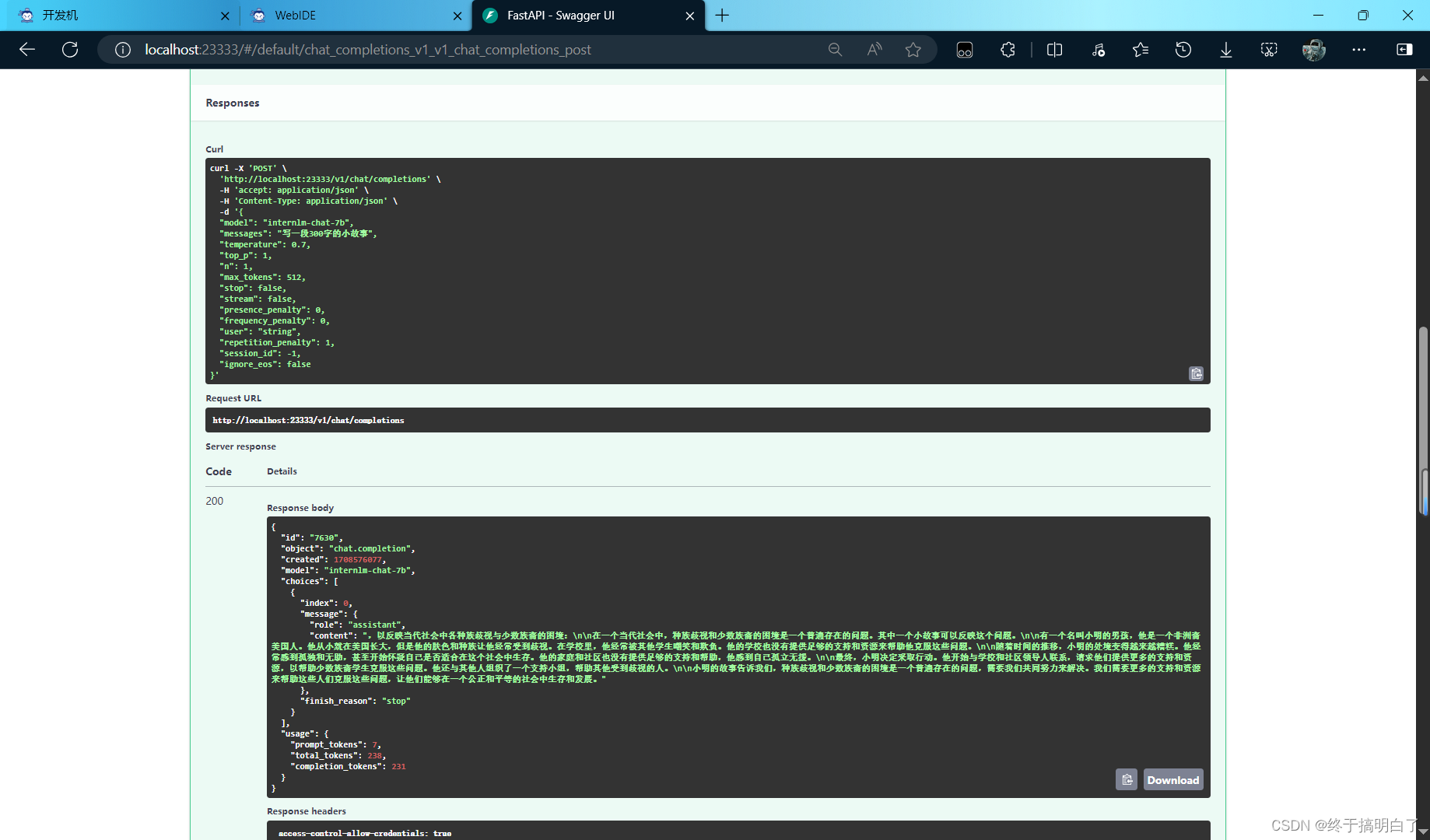The image size is (1430, 840).
Task: Start Web Capture screenshot tool
Action: pos(1268,49)
